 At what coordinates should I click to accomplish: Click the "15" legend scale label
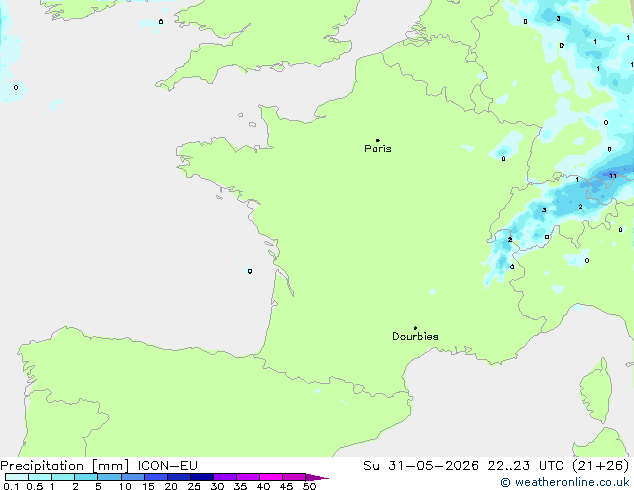pos(148,486)
